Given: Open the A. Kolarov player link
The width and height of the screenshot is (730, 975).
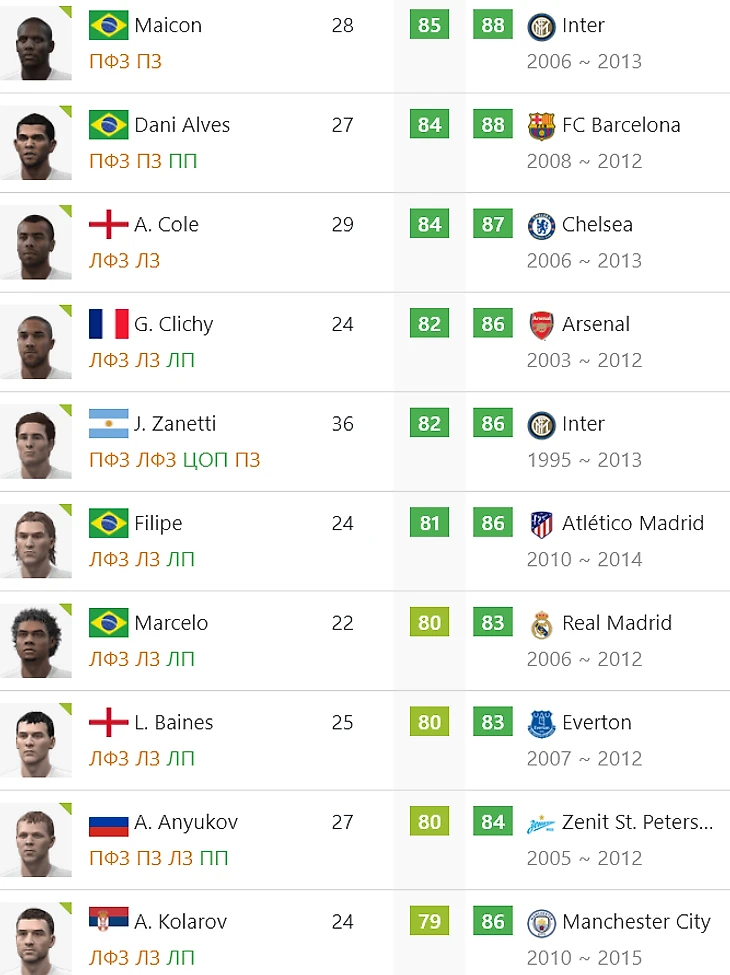Looking at the screenshot, I should 180,922.
